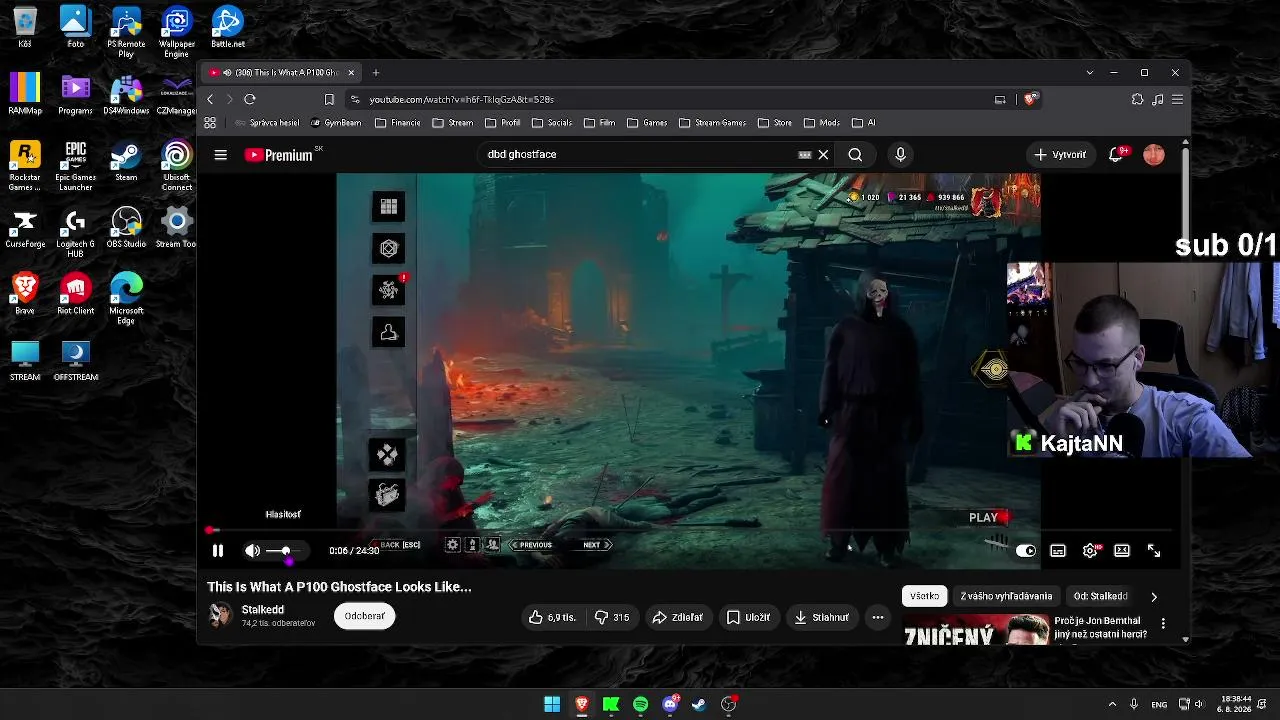Open the Brave main menu
Screen dimensions: 1280x720
(x=1177, y=99)
